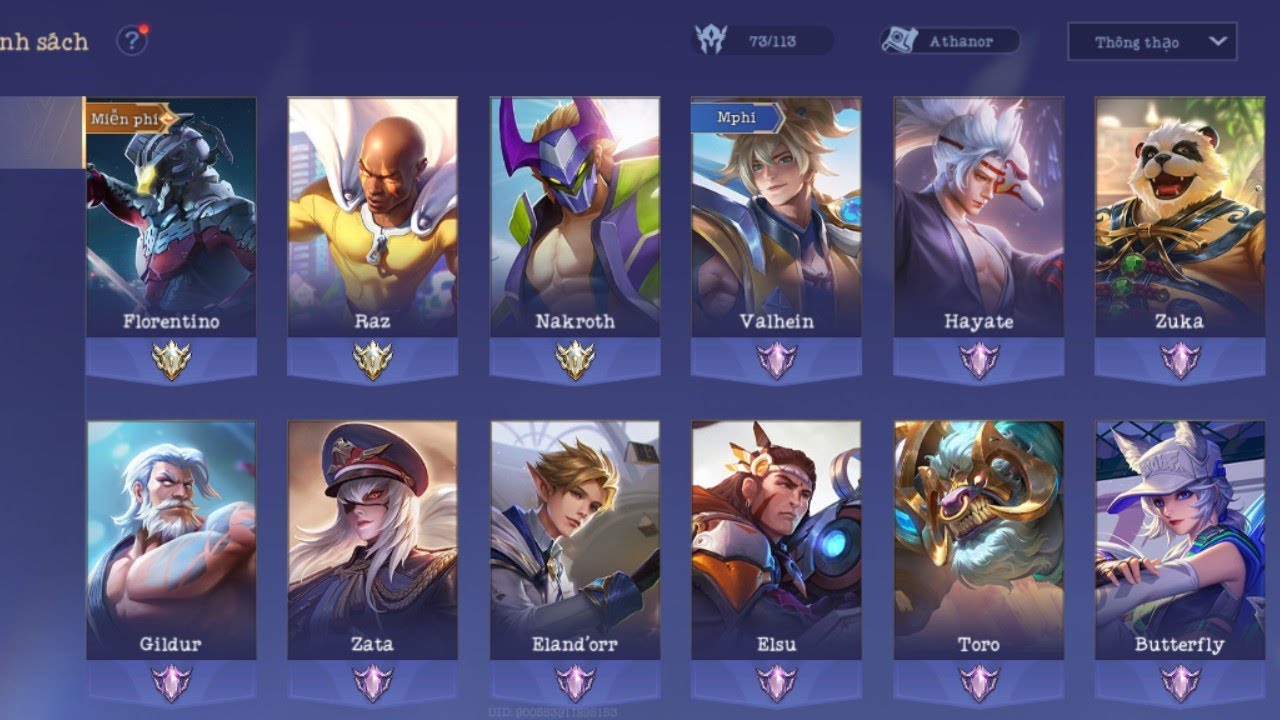Click Valhein's purple mastery emblem

776,361
